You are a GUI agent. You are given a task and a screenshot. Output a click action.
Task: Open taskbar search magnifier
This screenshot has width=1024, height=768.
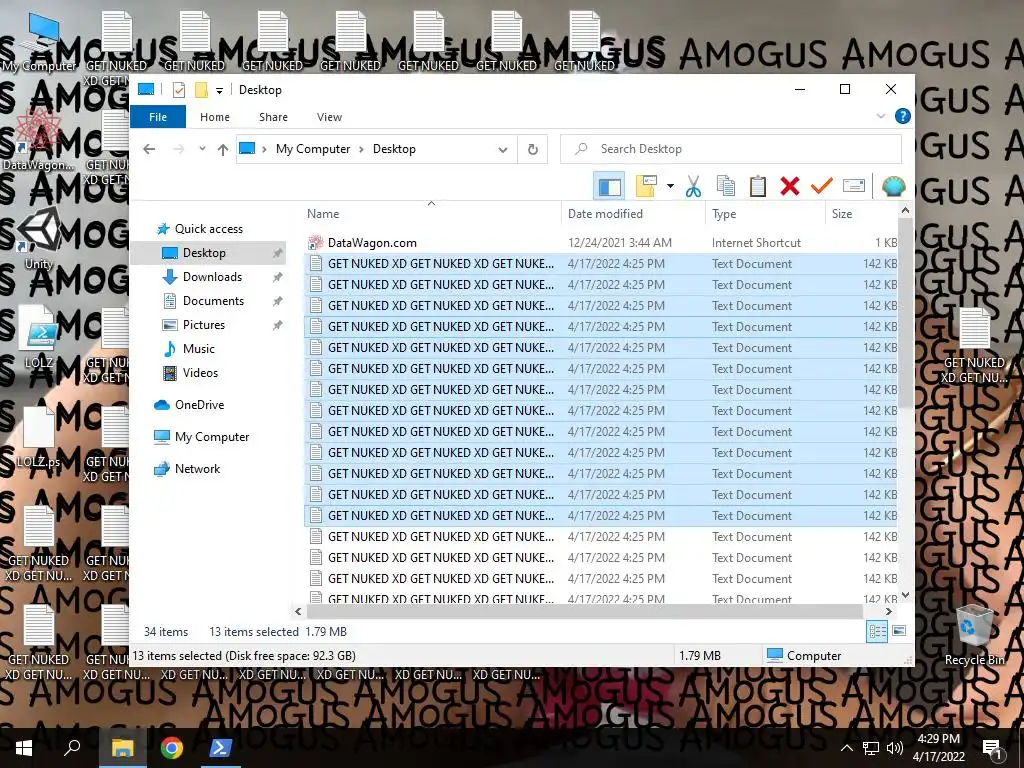click(72, 748)
